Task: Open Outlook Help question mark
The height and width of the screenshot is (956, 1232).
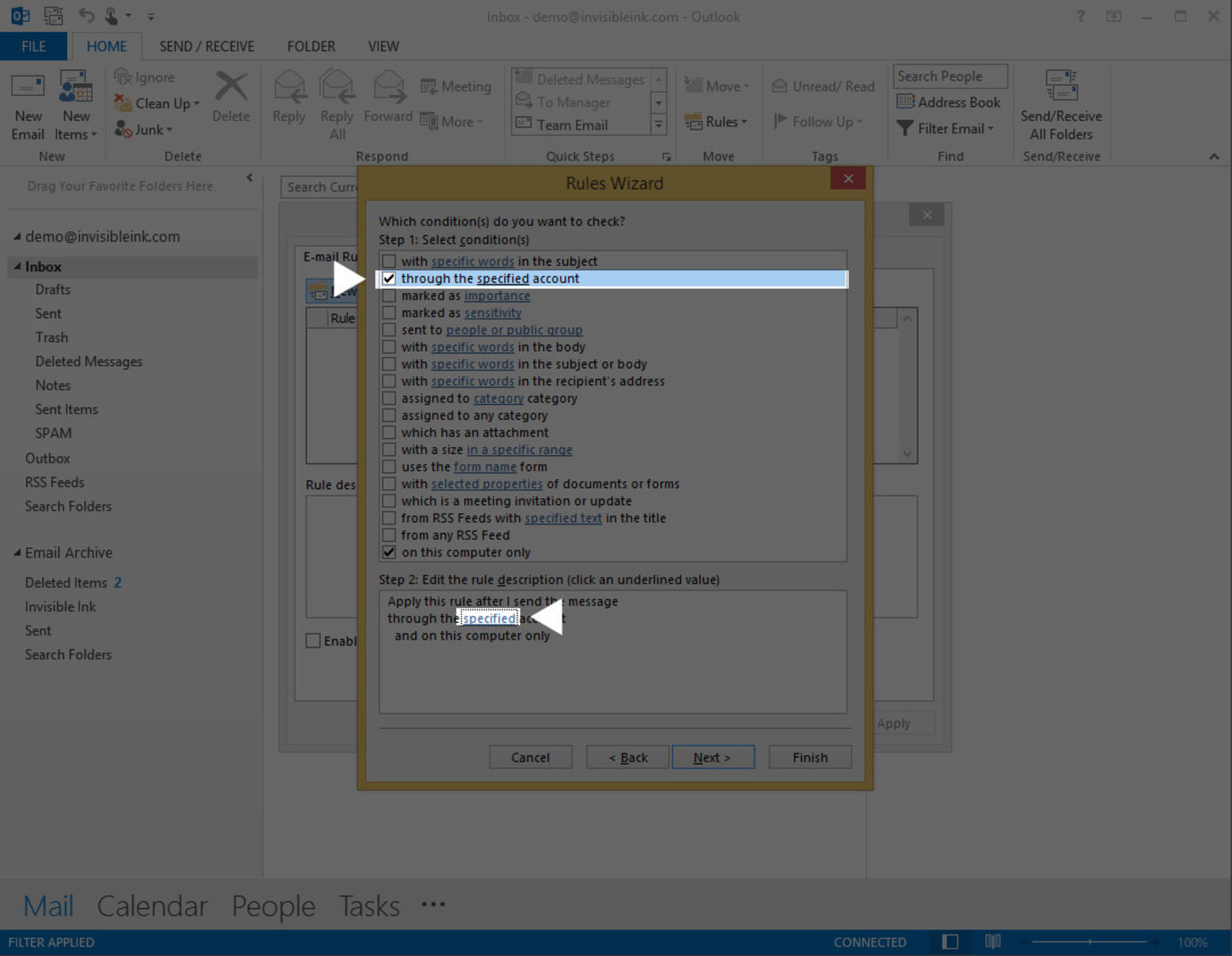Action: 1081,16
